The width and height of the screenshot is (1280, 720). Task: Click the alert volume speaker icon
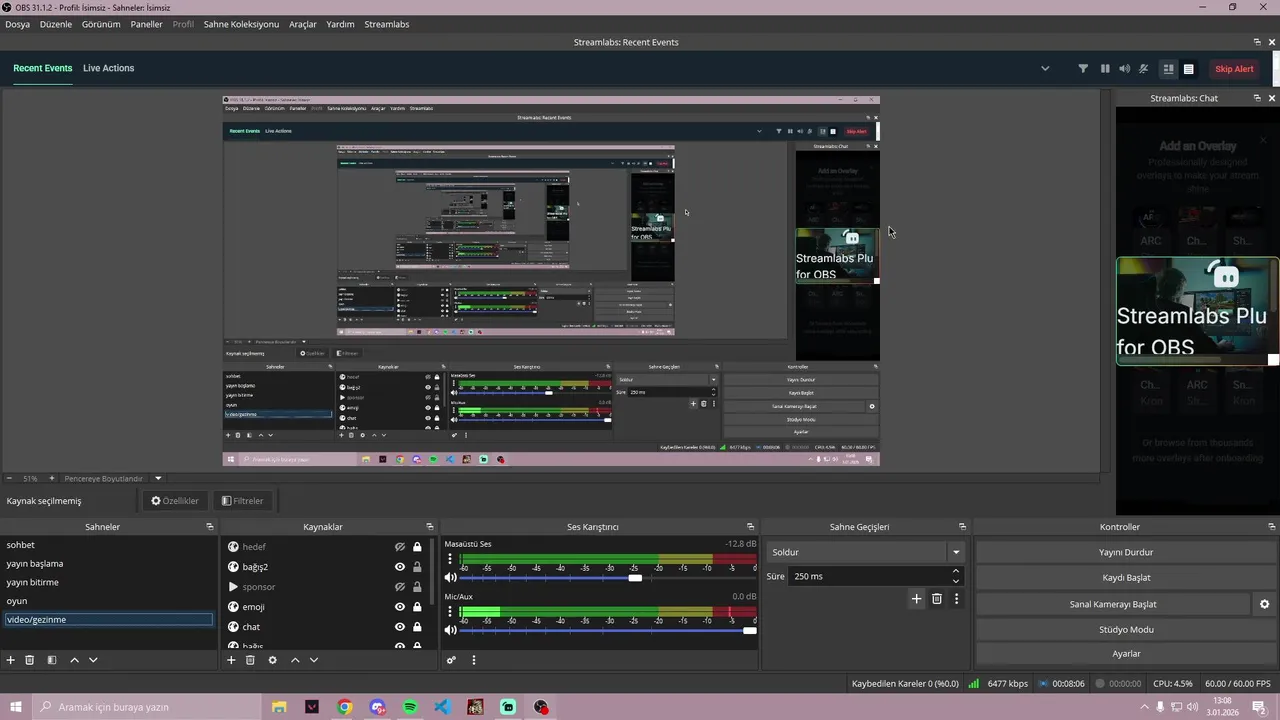point(1125,69)
